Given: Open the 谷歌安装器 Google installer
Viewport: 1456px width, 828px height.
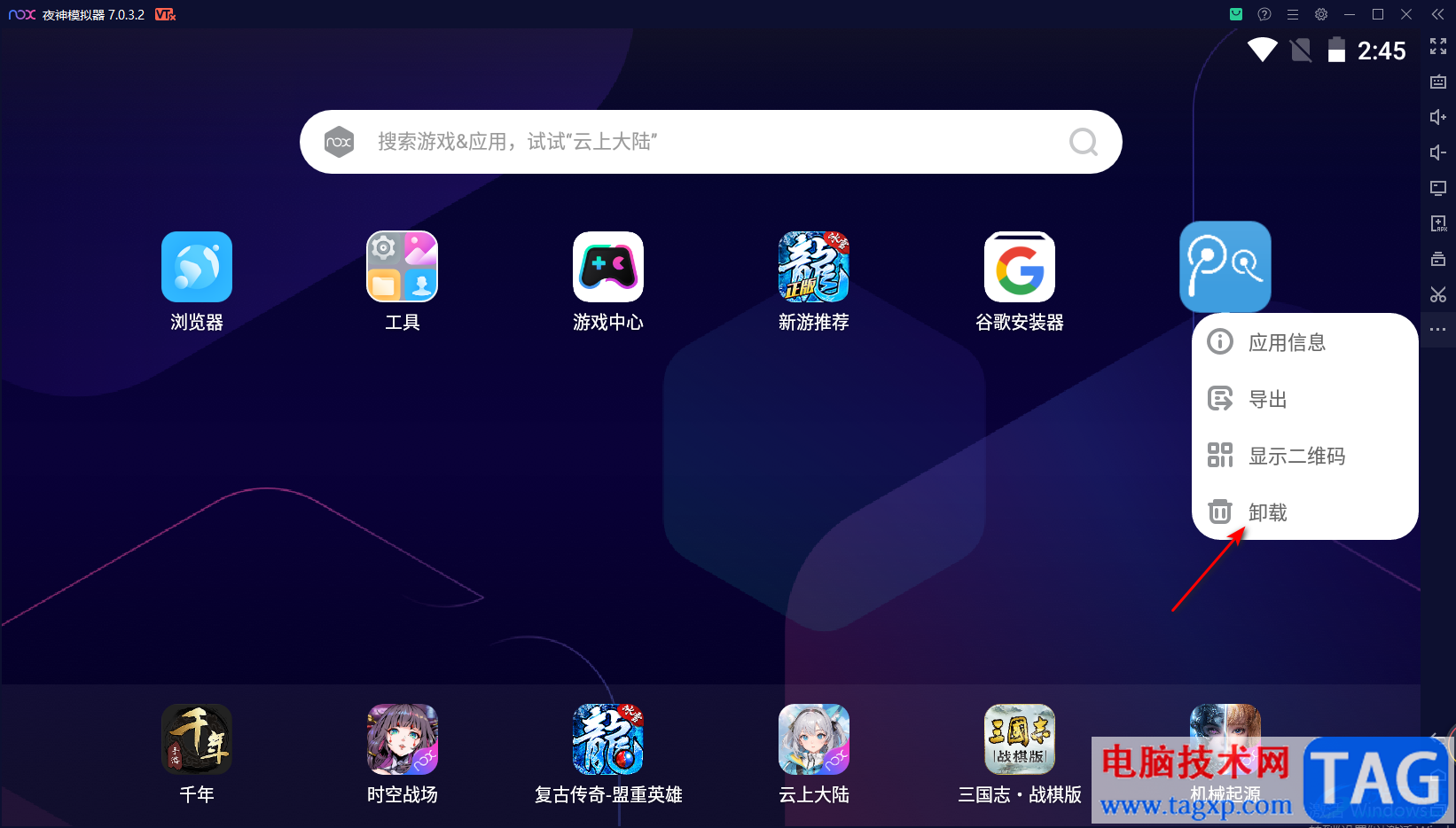Looking at the screenshot, I should 1020,267.
